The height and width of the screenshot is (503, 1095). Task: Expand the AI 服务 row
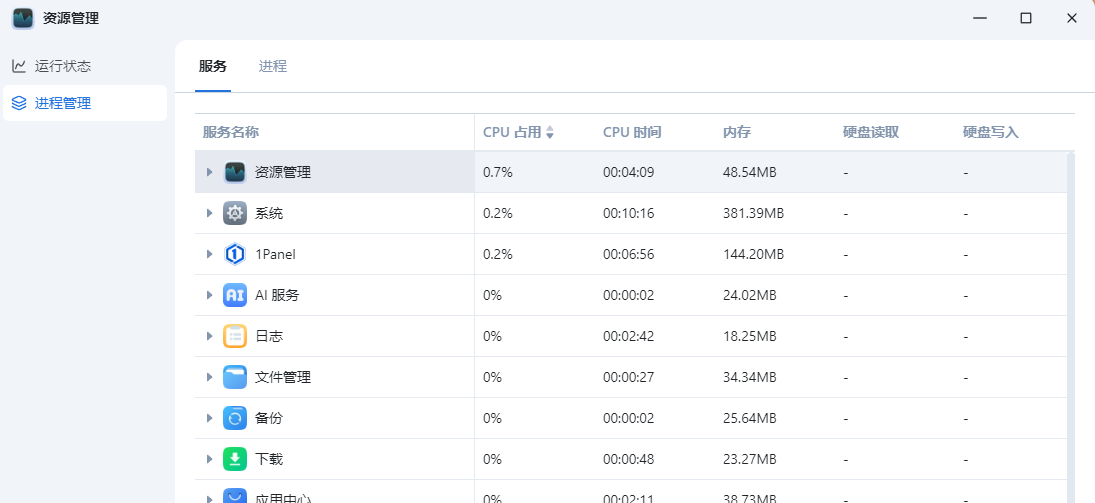[210, 295]
